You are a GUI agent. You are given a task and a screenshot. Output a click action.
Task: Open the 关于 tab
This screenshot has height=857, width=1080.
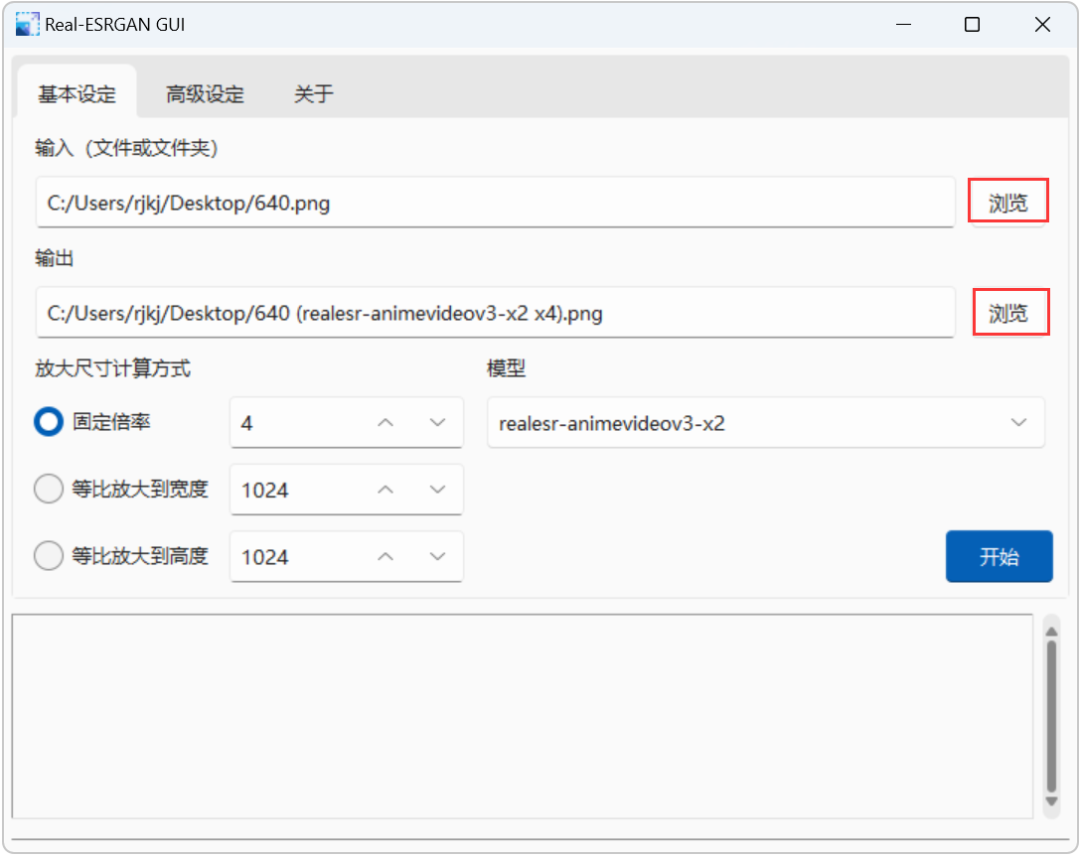(313, 94)
